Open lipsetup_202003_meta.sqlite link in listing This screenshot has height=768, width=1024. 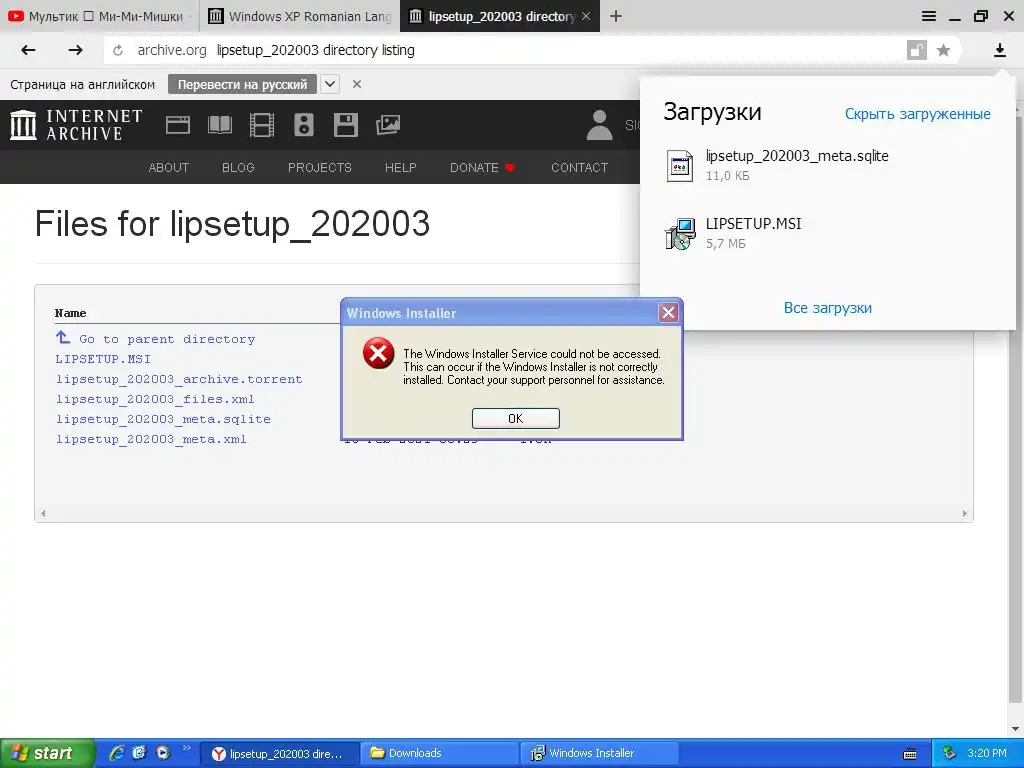point(163,419)
